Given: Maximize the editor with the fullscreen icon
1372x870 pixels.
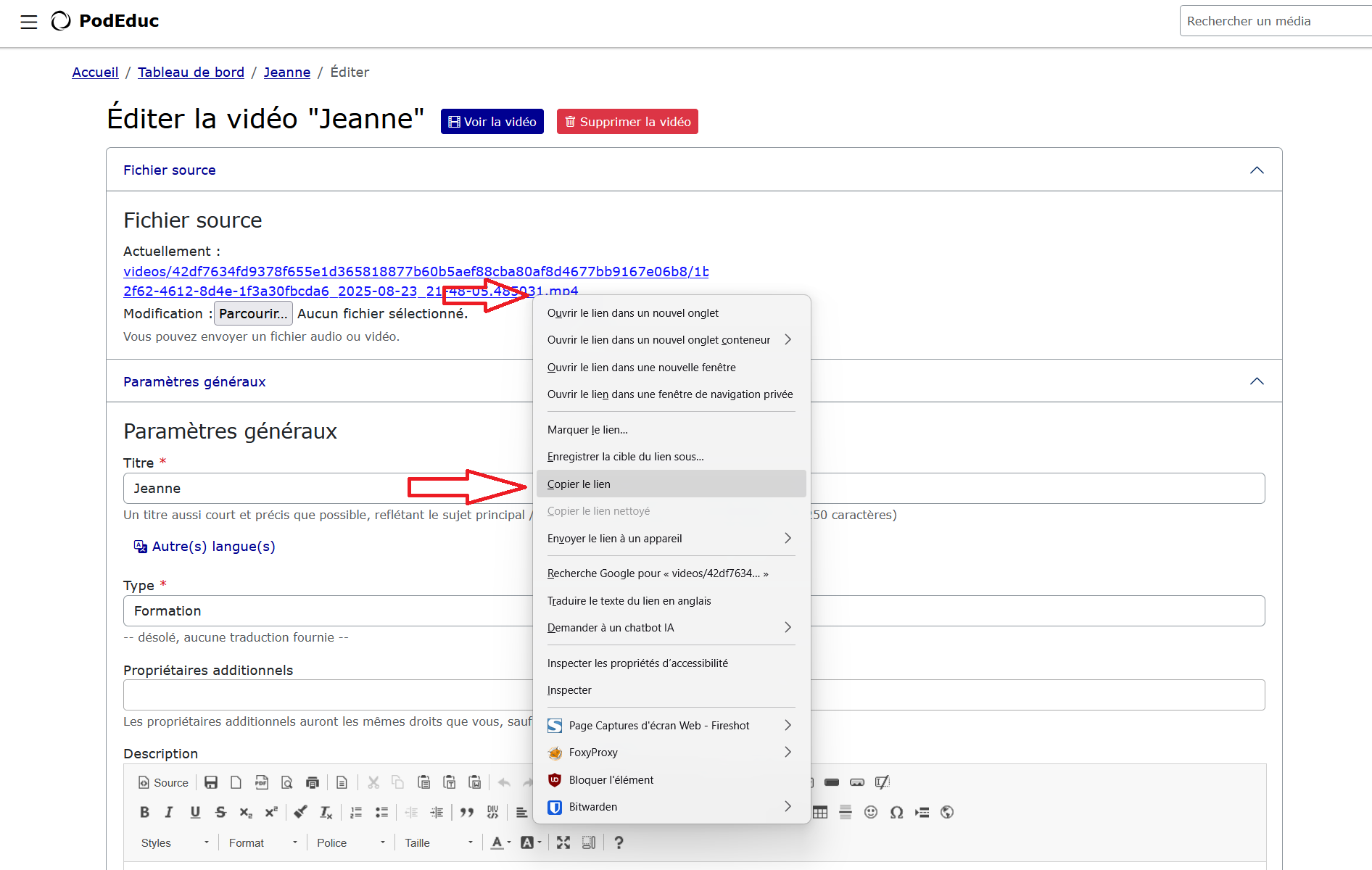Looking at the screenshot, I should tap(563, 842).
